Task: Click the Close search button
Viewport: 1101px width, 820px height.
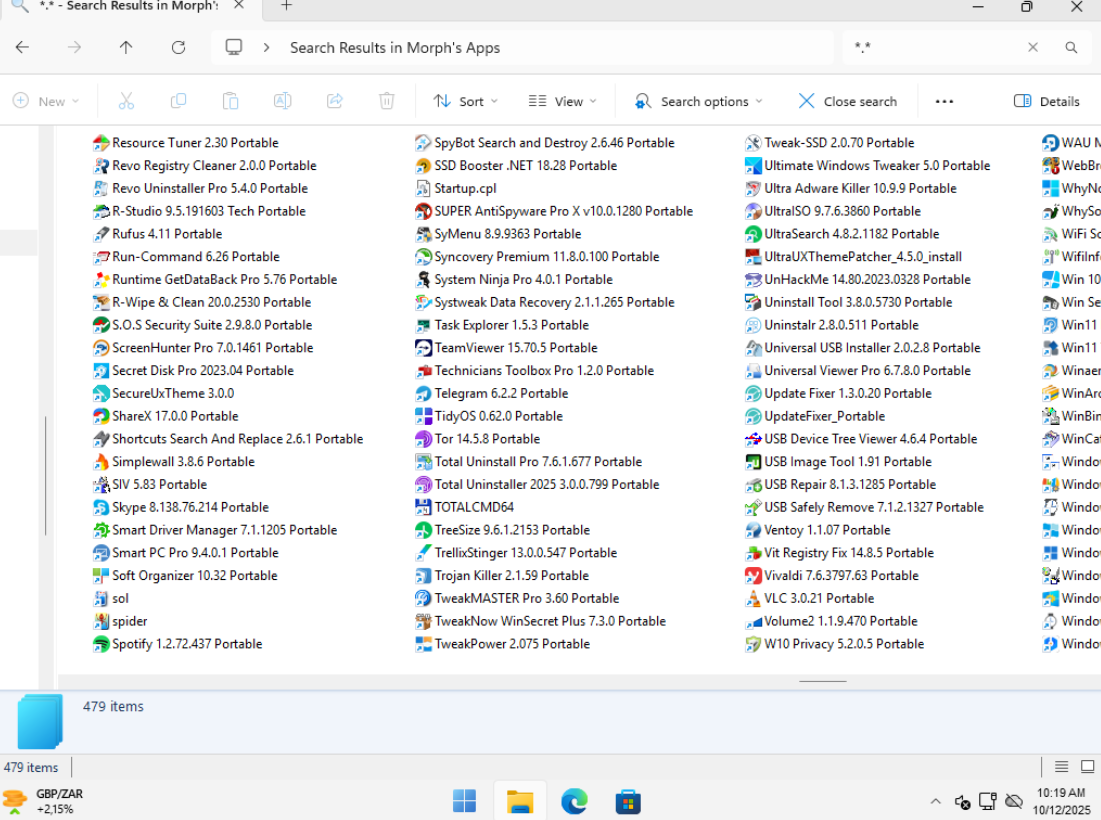Action: click(x=847, y=101)
